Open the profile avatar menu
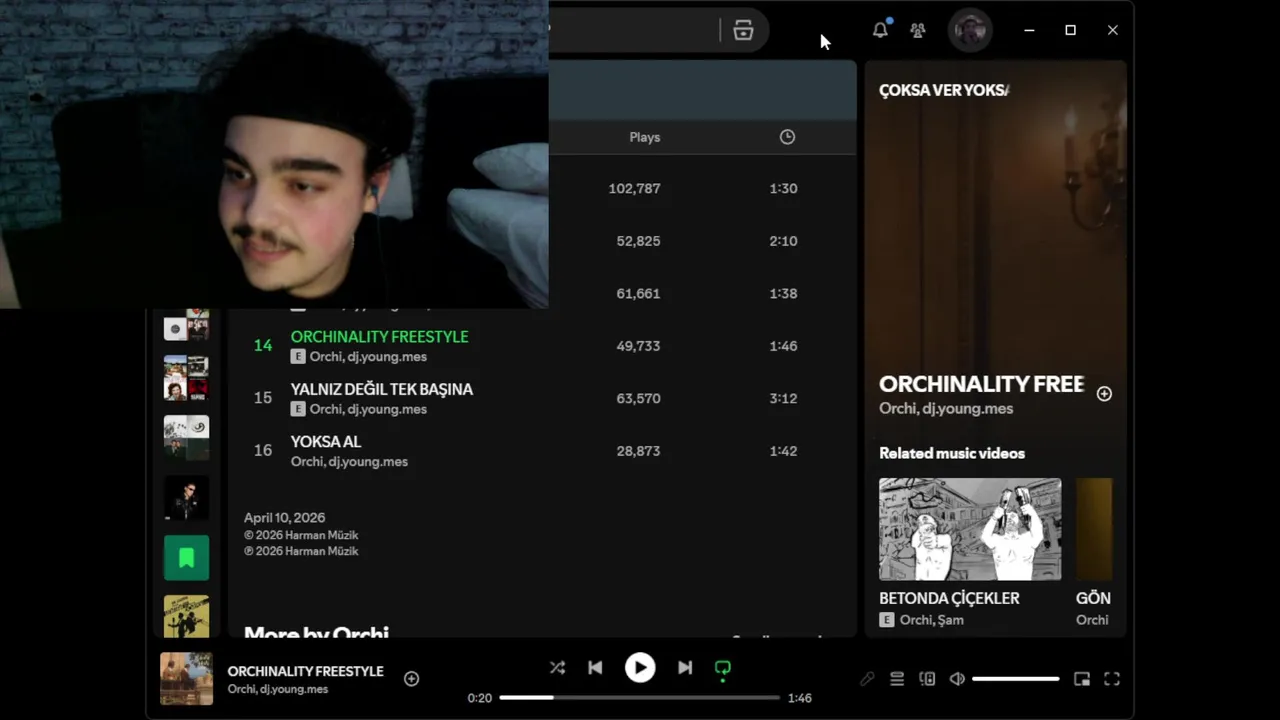1280x720 pixels. 970,30
